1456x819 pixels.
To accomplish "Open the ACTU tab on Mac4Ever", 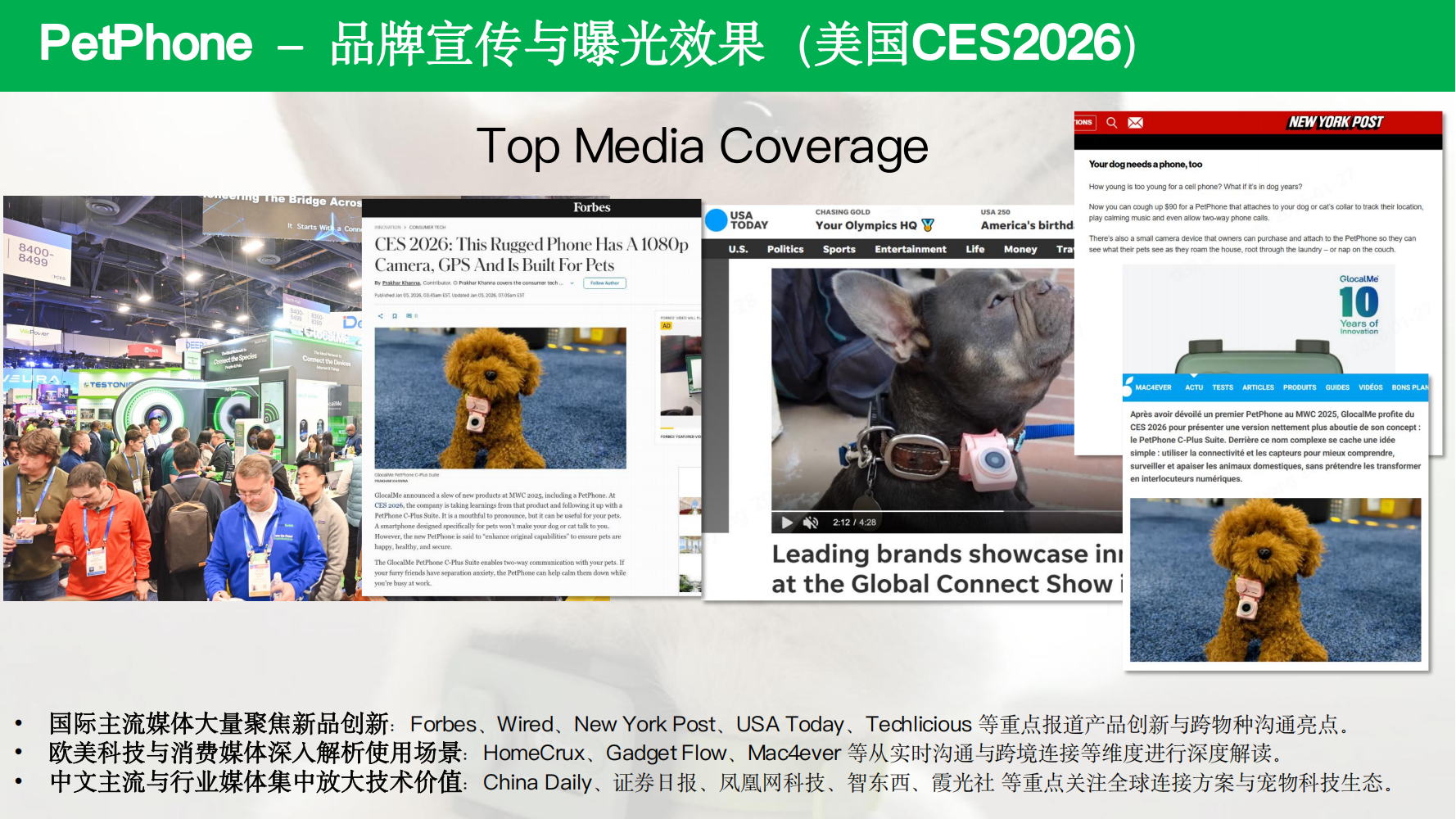I will click(1194, 387).
